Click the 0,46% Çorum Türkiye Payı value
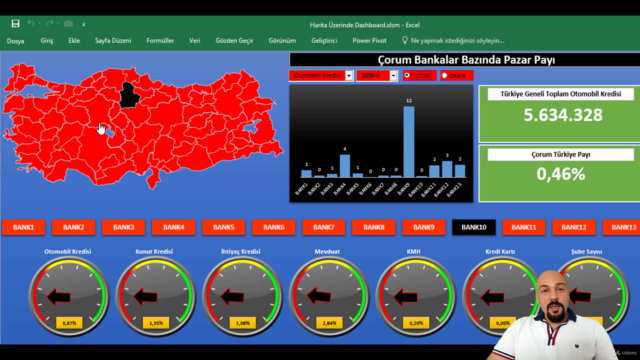This screenshot has height=360, width=640. (561, 174)
